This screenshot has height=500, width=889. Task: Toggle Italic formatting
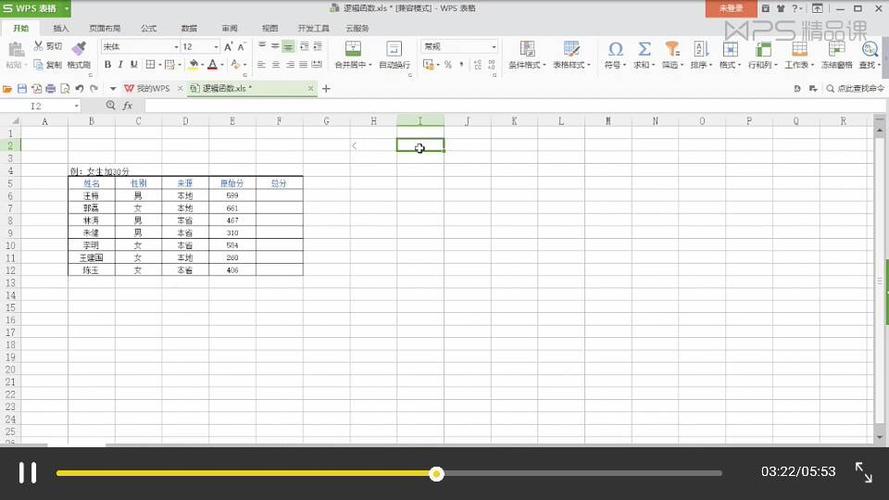(120, 65)
